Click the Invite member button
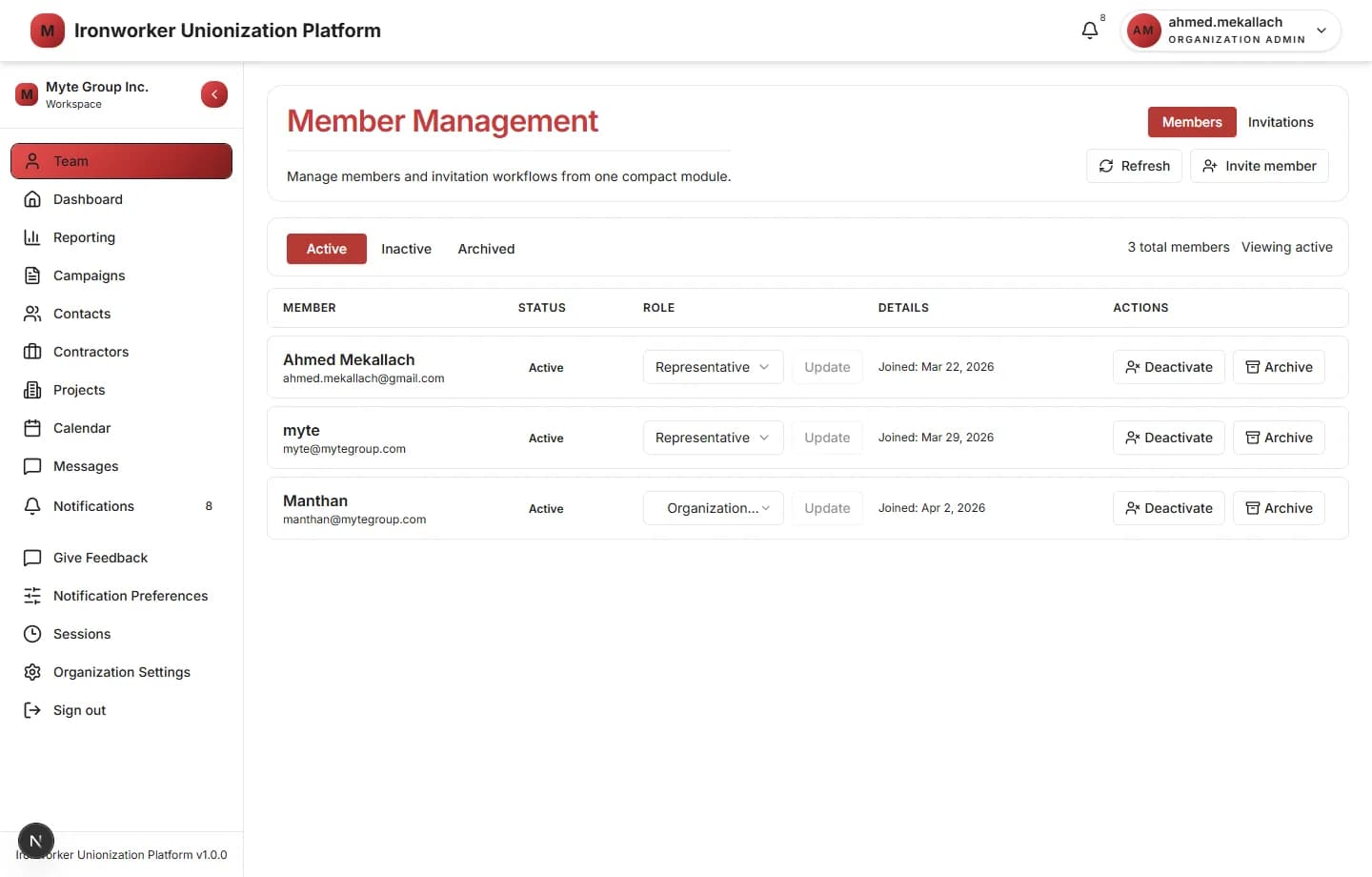This screenshot has width=1372, height=877. tap(1259, 166)
